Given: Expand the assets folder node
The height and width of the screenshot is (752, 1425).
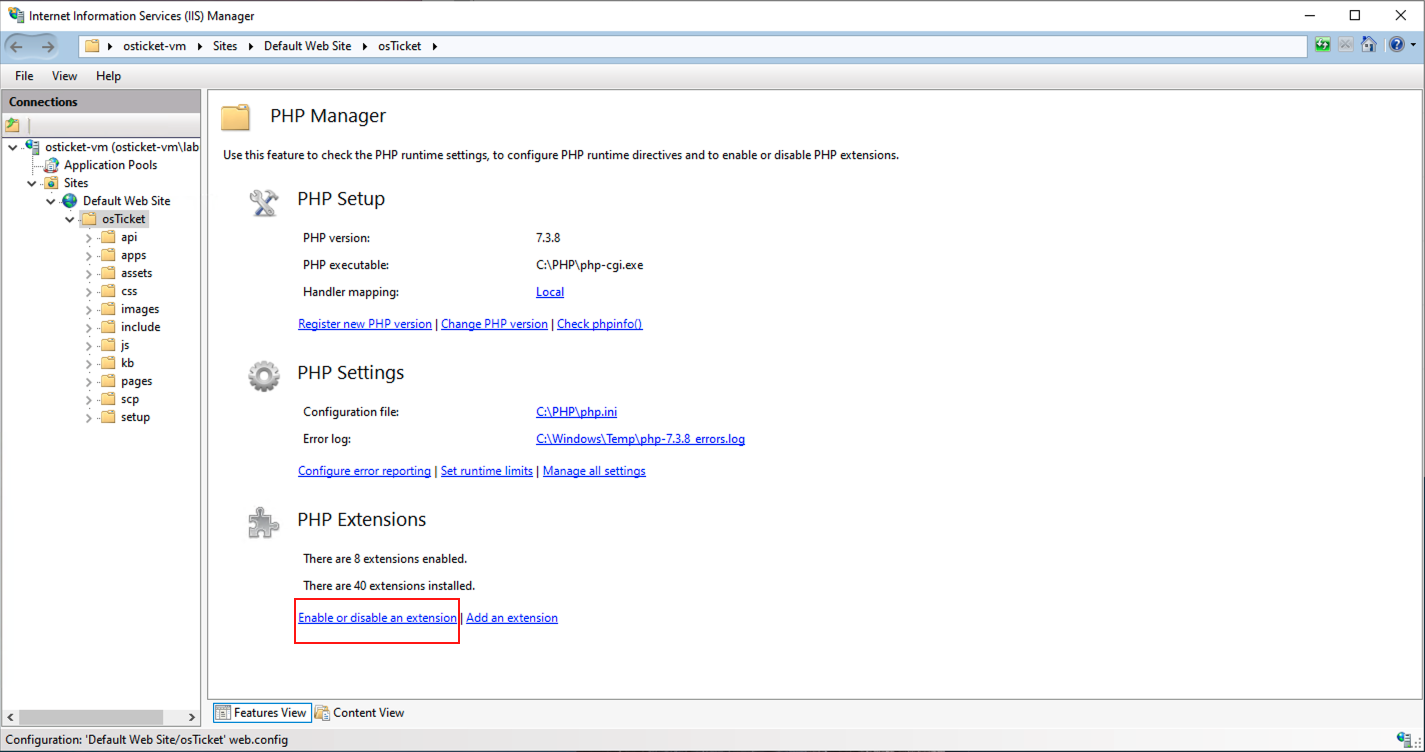Looking at the screenshot, I should click(89, 273).
